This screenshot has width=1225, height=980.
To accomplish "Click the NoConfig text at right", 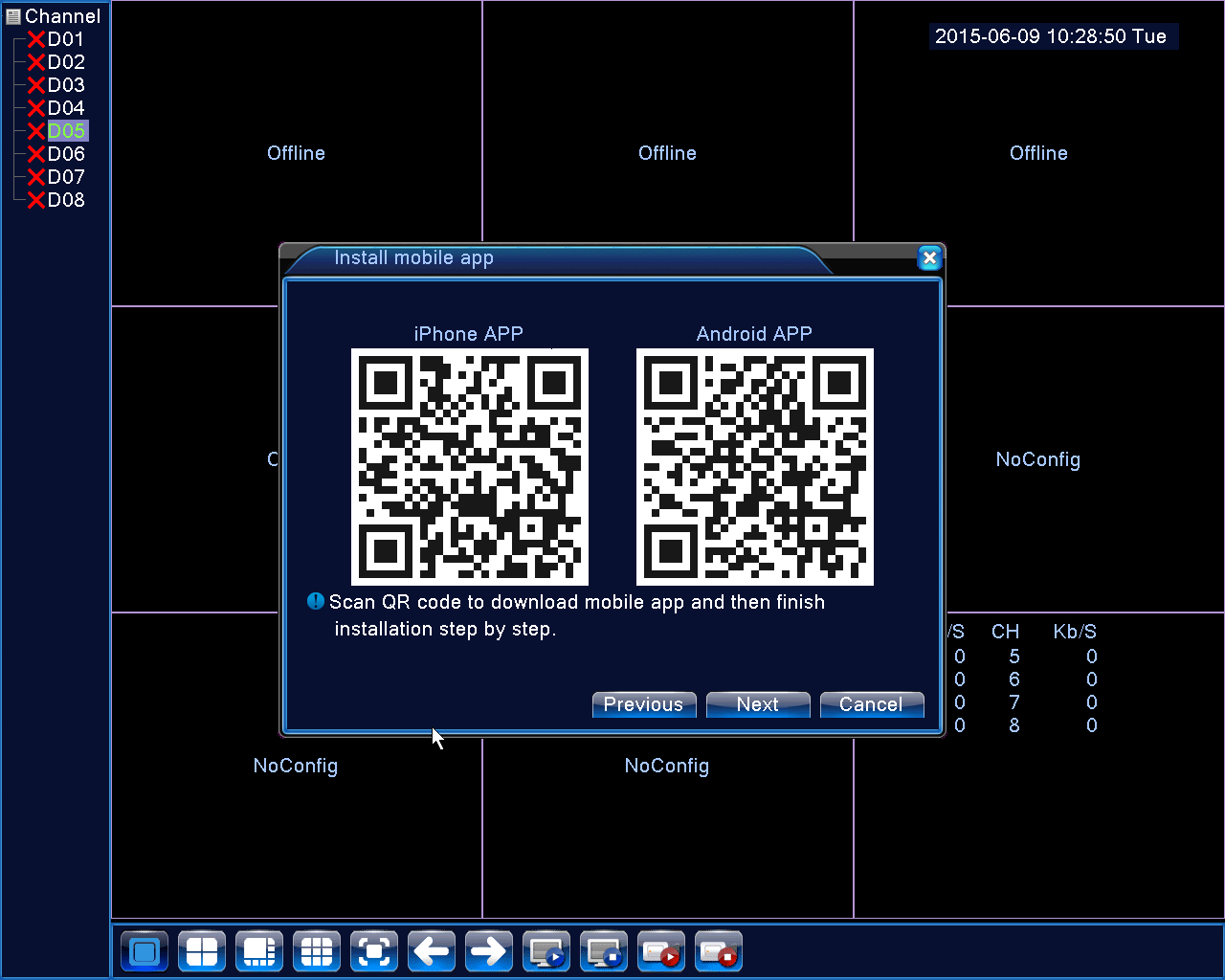I will point(1038,459).
